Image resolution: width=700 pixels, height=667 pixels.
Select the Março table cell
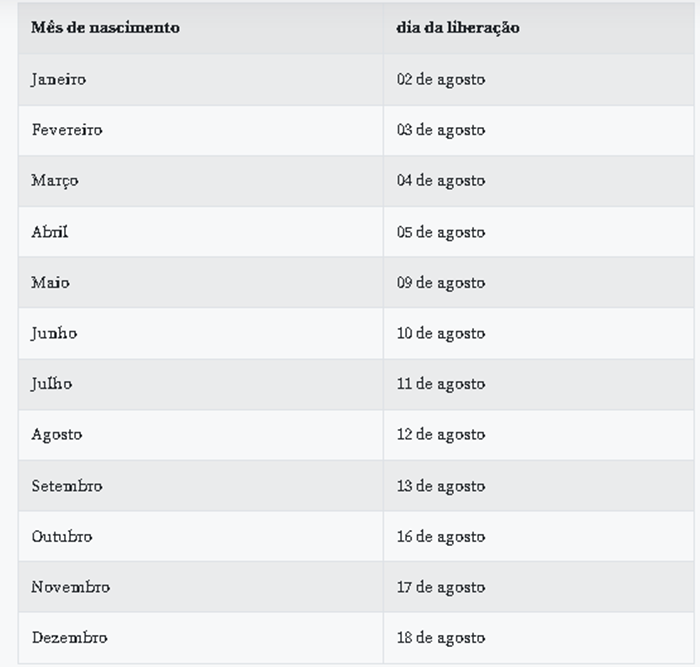click(x=54, y=181)
